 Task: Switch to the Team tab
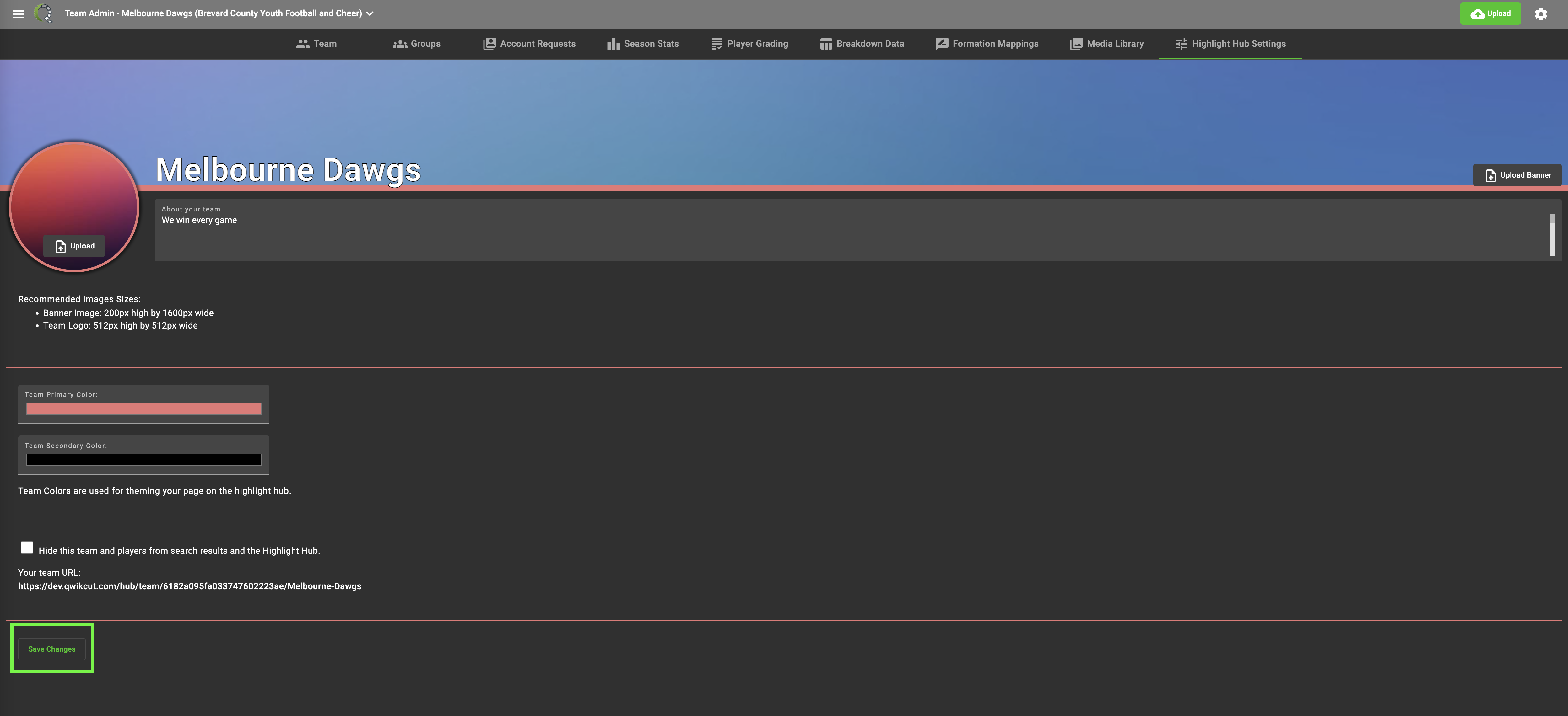[316, 44]
